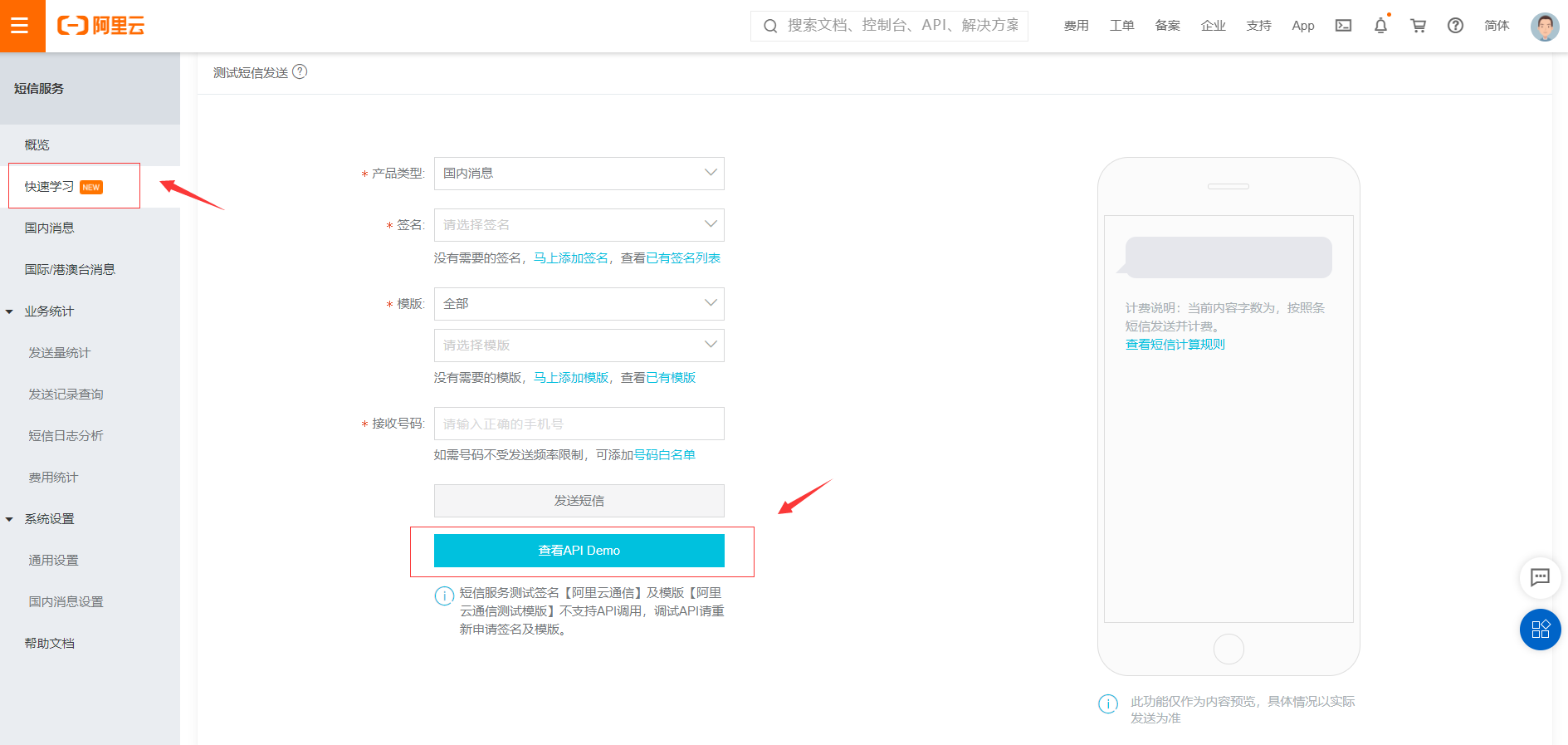Open 发送记录查询 page
The height and width of the screenshot is (745, 1568).
[x=66, y=395]
